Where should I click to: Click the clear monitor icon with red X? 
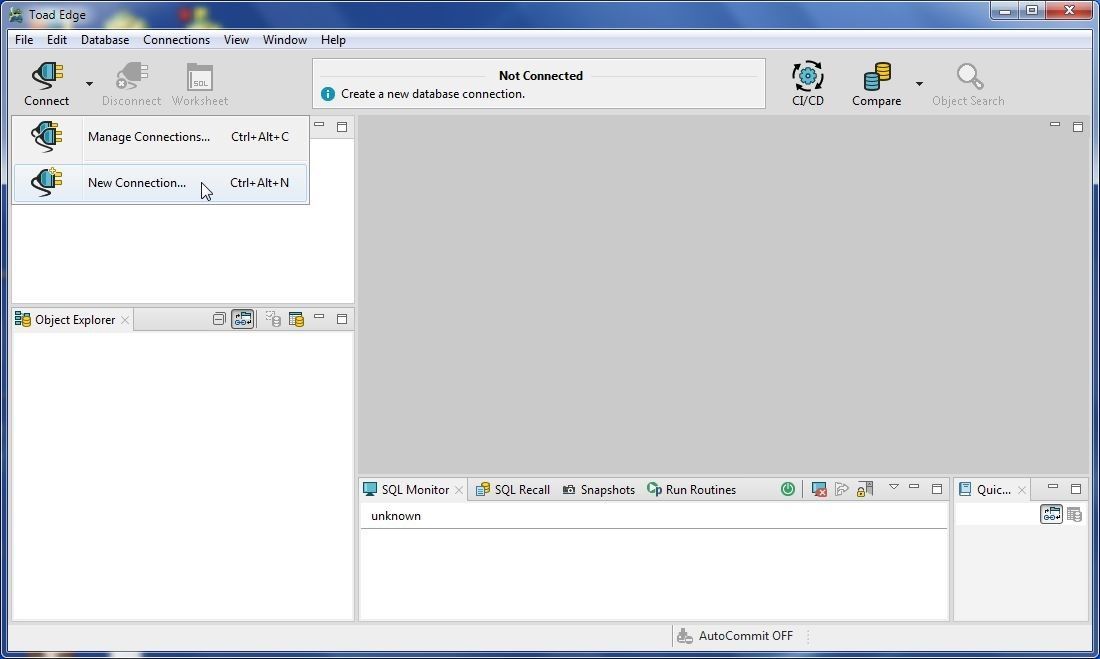point(819,489)
